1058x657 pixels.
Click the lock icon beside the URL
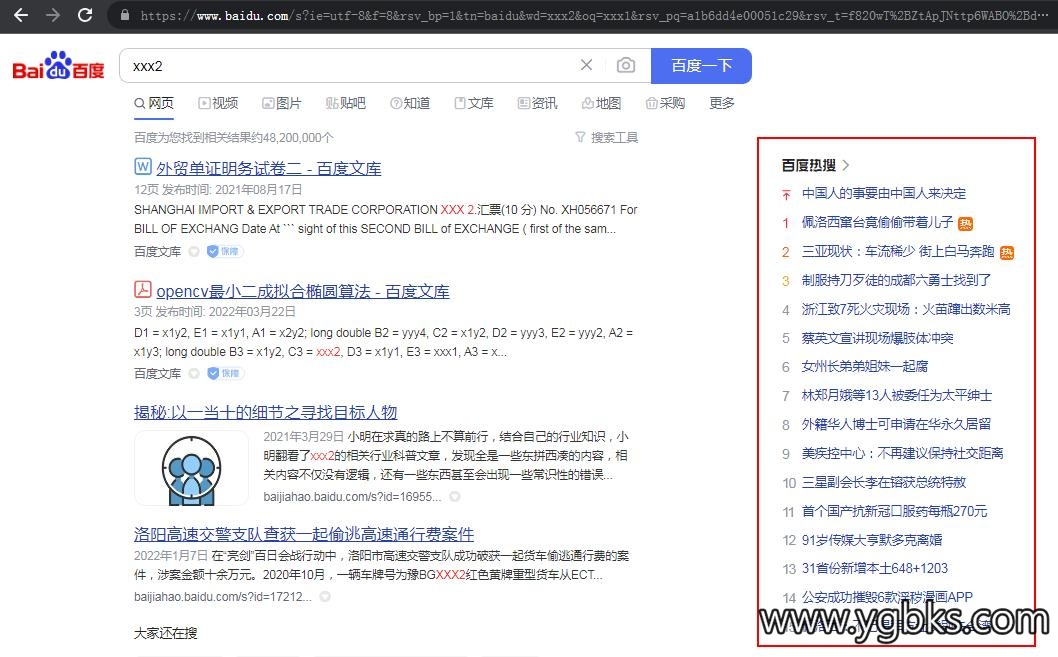click(x=125, y=15)
